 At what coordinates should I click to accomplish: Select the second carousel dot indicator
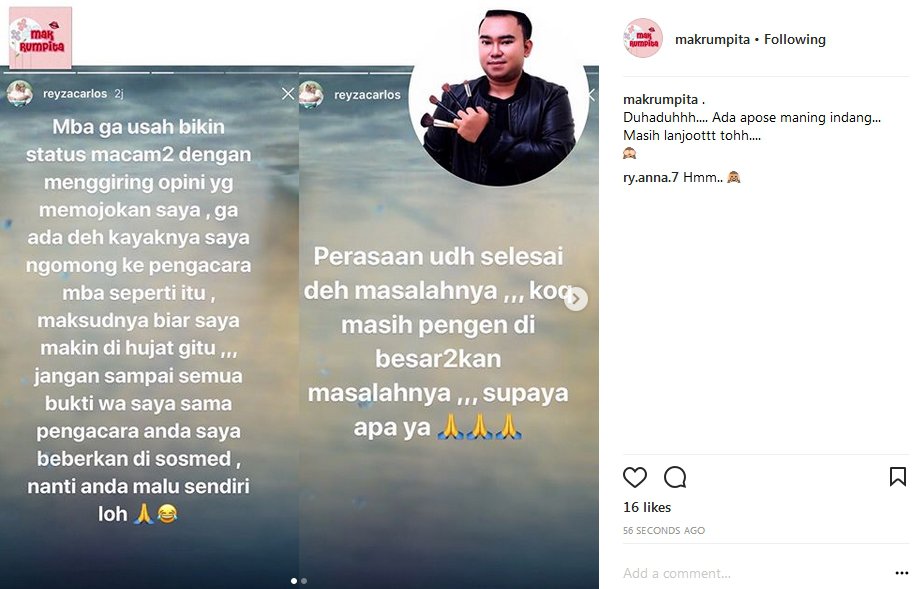click(304, 581)
